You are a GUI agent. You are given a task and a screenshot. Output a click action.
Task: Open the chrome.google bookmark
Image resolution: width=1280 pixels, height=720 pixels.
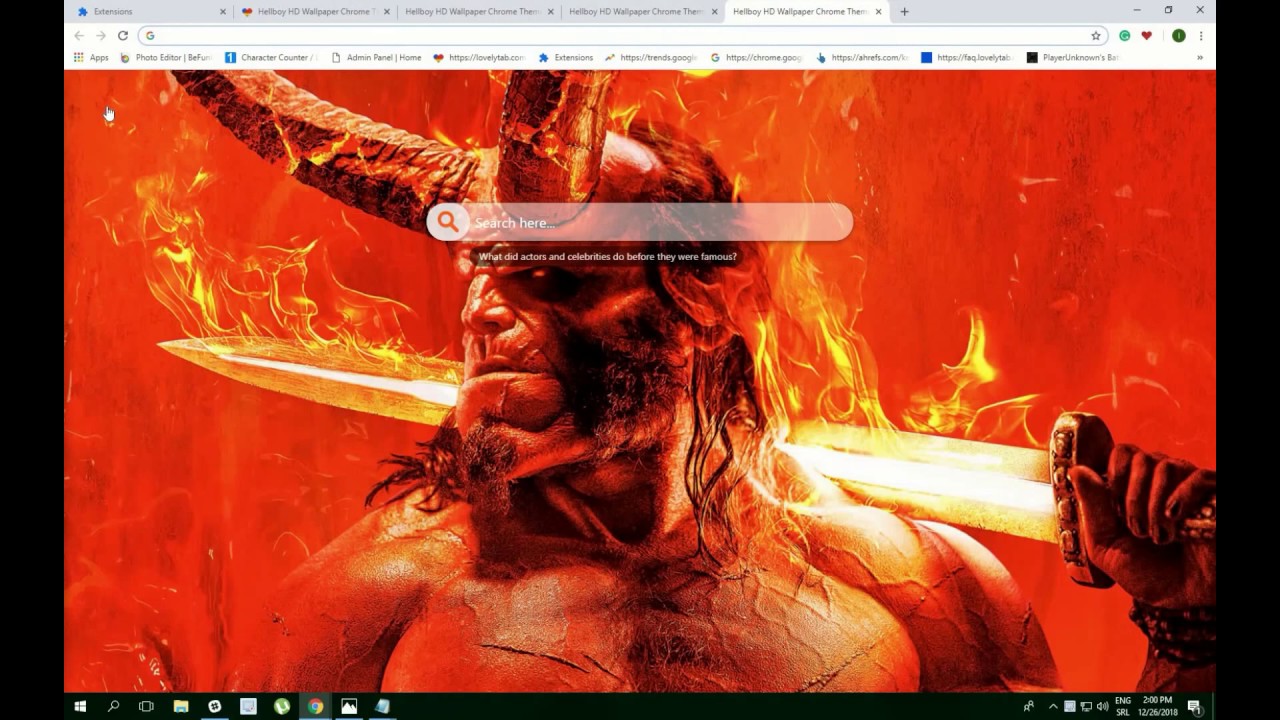(757, 58)
